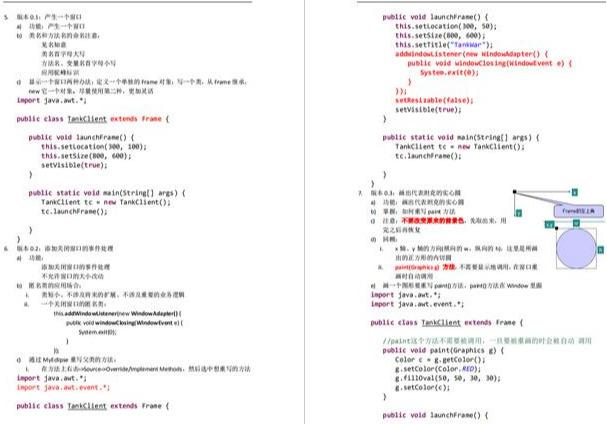Select the lavender filled circle shape
Image resolution: width=607 pixels, height=424 pixels.
[576, 248]
